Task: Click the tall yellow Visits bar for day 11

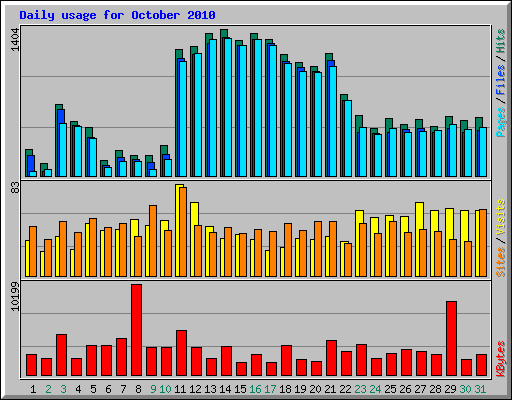Action: click(178, 230)
